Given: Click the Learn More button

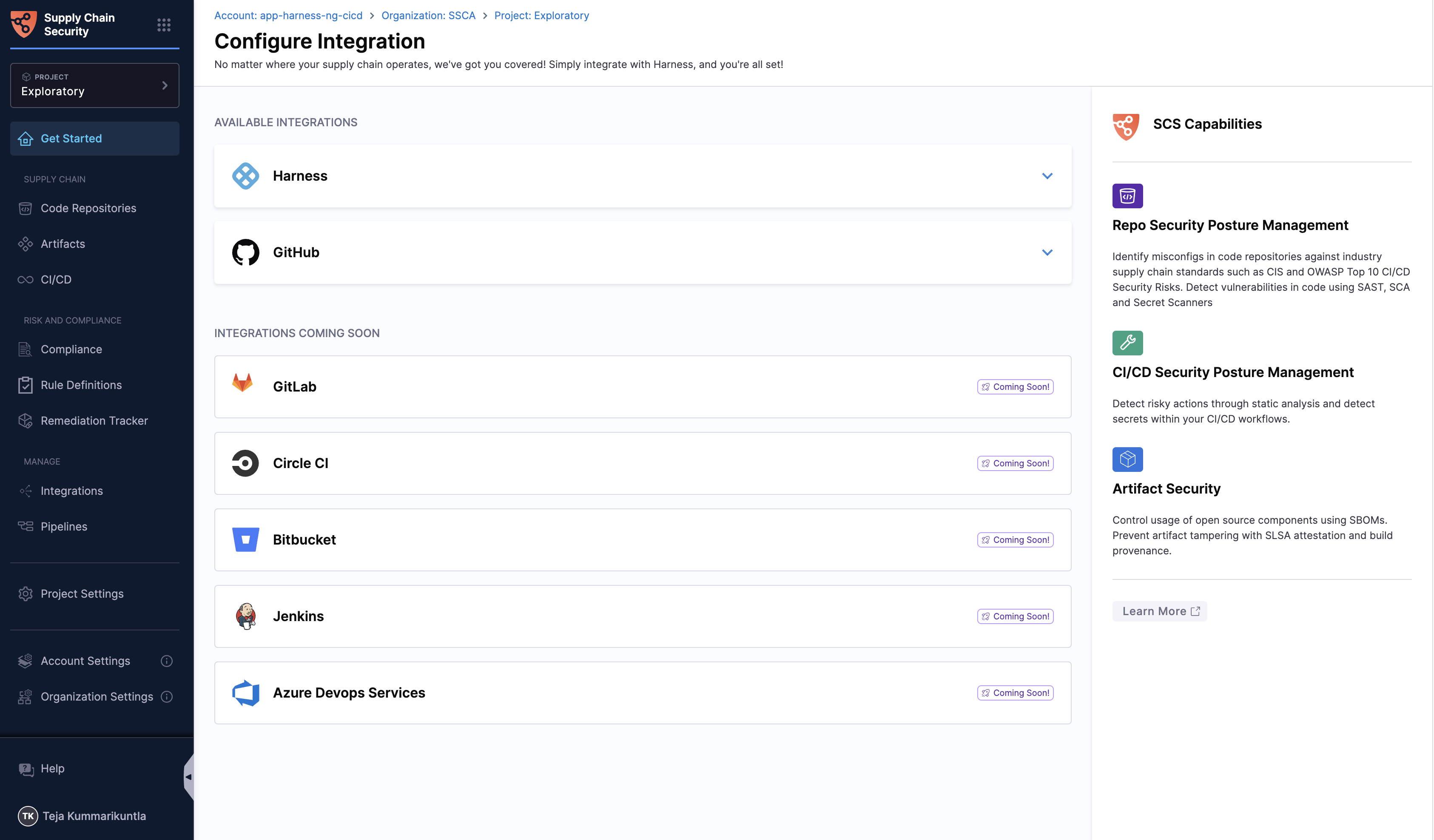Looking at the screenshot, I should coord(1159,611).
